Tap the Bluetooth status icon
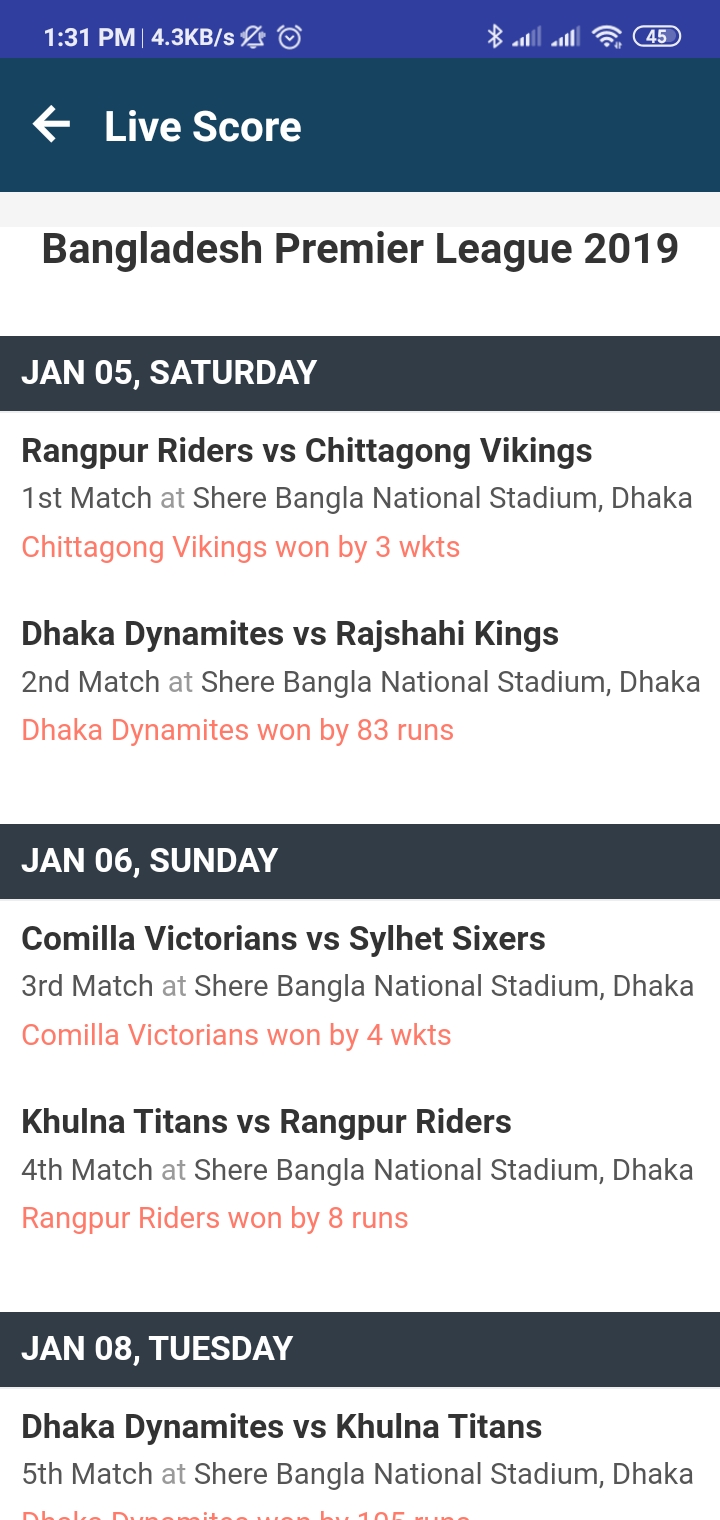The image size is (720, 1520). [x=494, y=37]
